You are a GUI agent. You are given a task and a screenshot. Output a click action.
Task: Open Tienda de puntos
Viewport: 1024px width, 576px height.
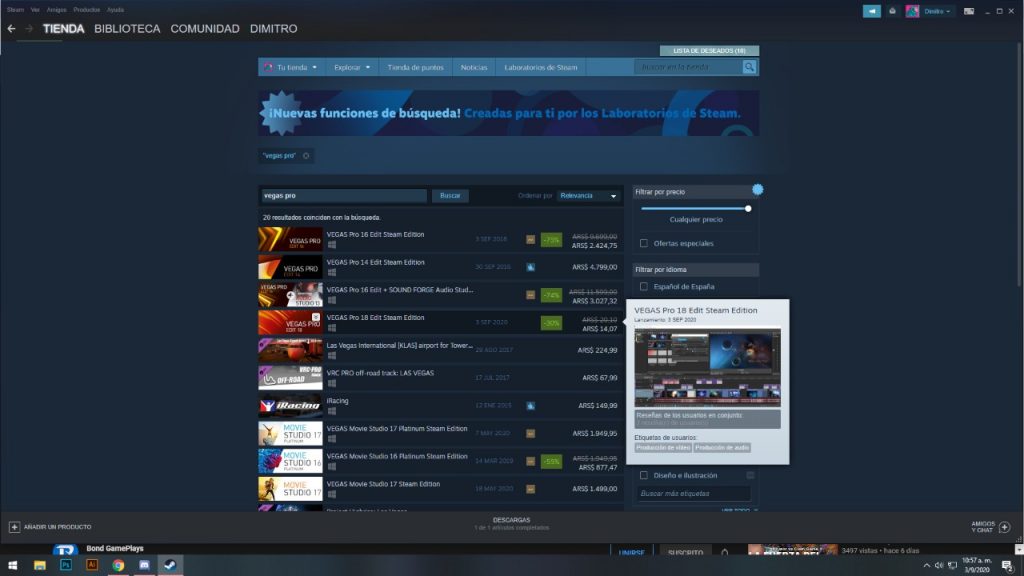point(415,67)
